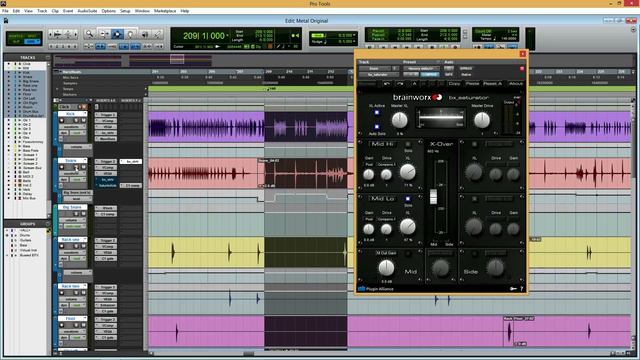Image resolution: width=640 pixels, height=360 pixels.
Task: Open the File menu
Action: pos(5,11)
